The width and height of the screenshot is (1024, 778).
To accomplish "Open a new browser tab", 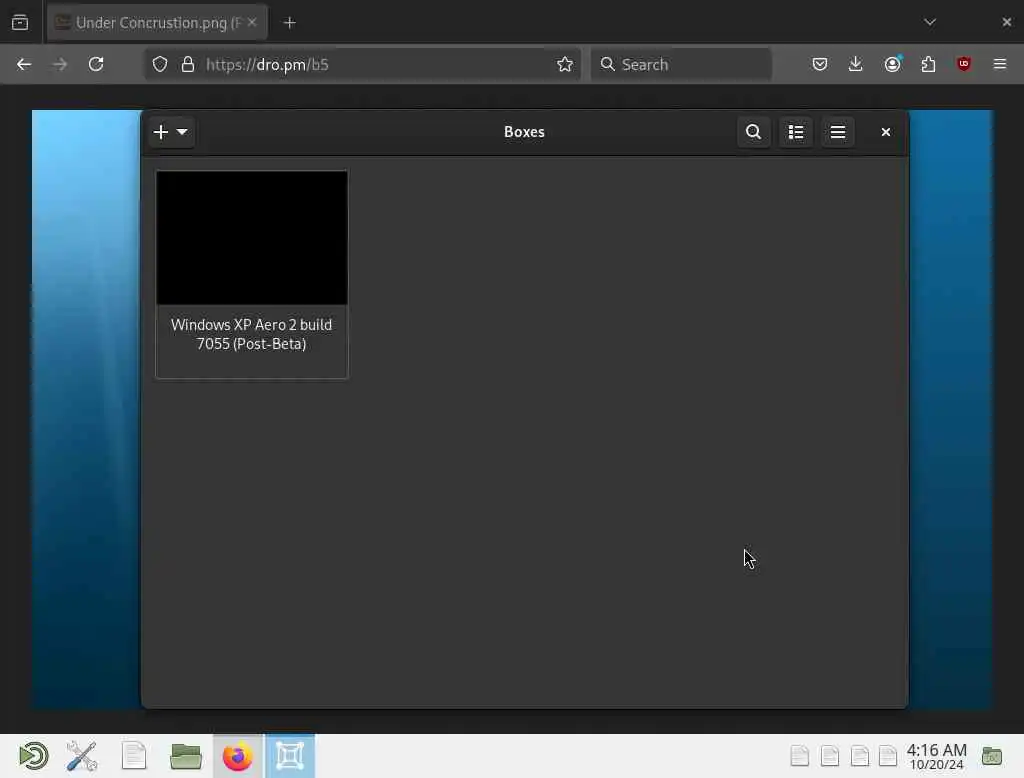I will click(290, 23).
